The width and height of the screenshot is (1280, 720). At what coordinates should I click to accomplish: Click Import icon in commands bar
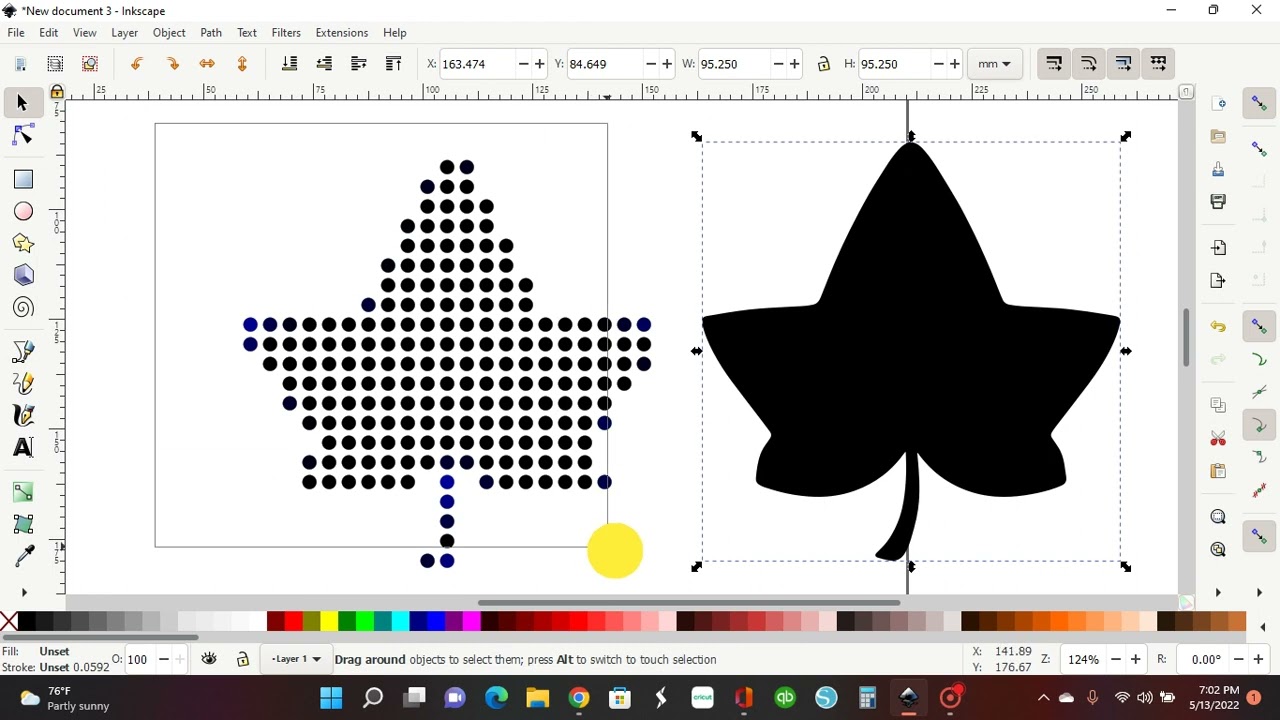pos(1218,248)
